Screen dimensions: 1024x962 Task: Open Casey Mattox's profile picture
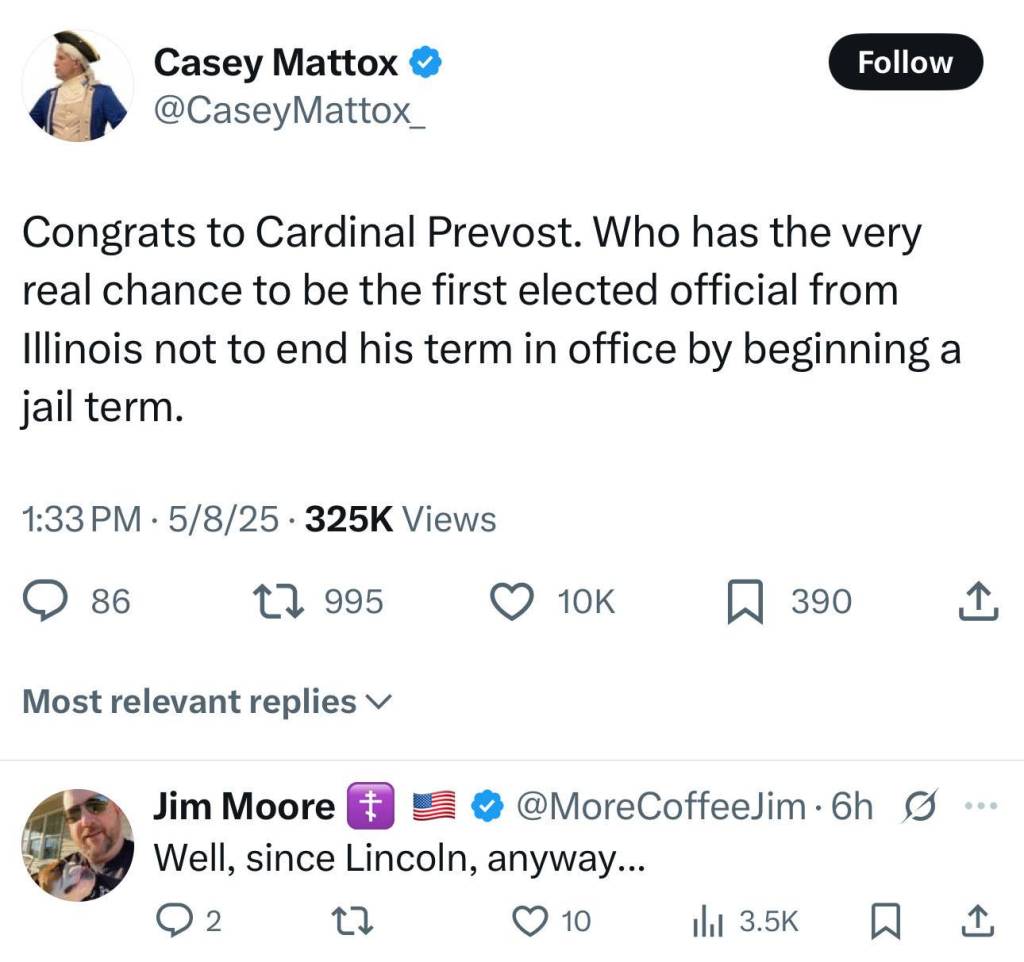point(77,85)
